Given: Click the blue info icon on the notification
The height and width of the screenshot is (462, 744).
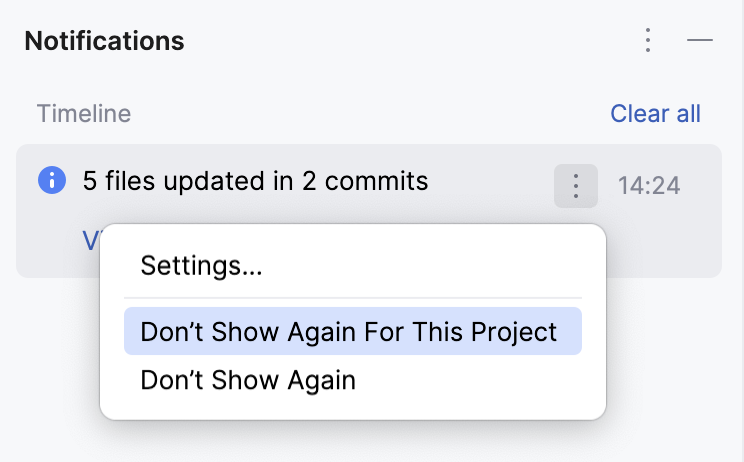Looking at the screenshot, I should pos(52,181).
